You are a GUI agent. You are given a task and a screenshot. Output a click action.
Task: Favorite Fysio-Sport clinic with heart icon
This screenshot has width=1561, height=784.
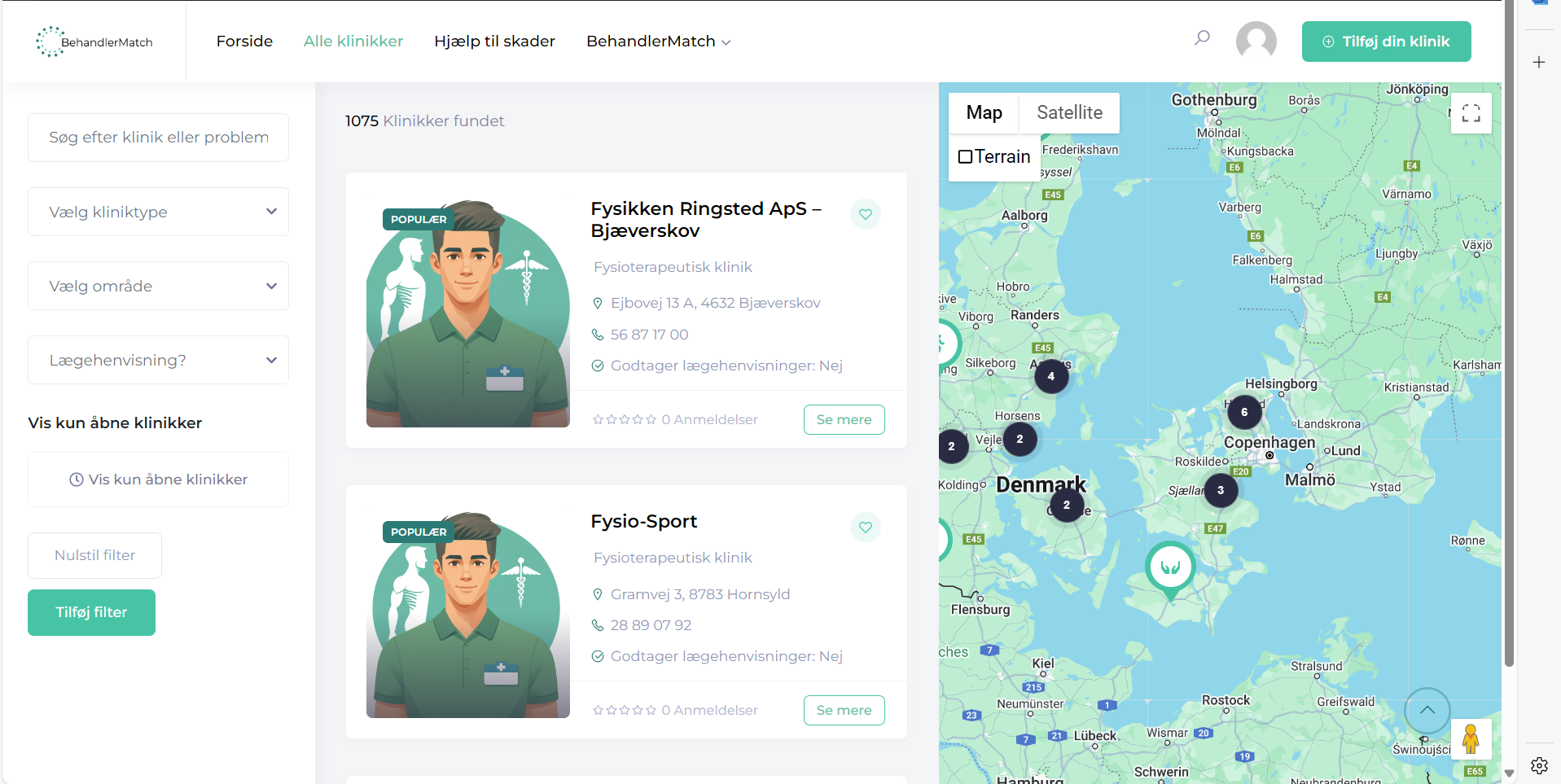click(x=866, y=527)
